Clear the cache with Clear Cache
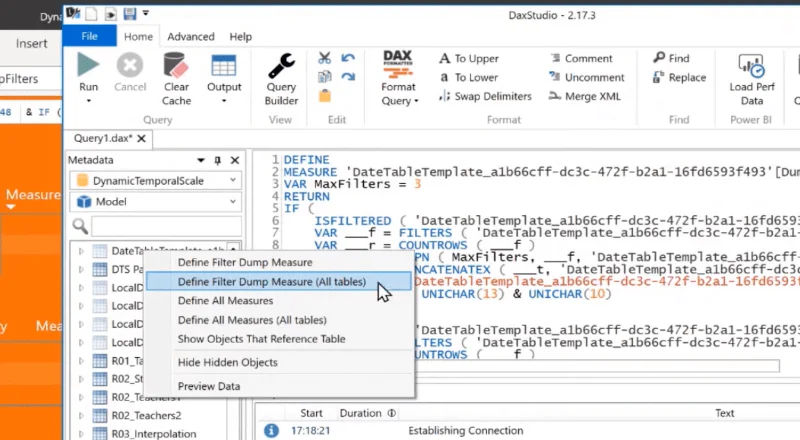 coord(176,79)
